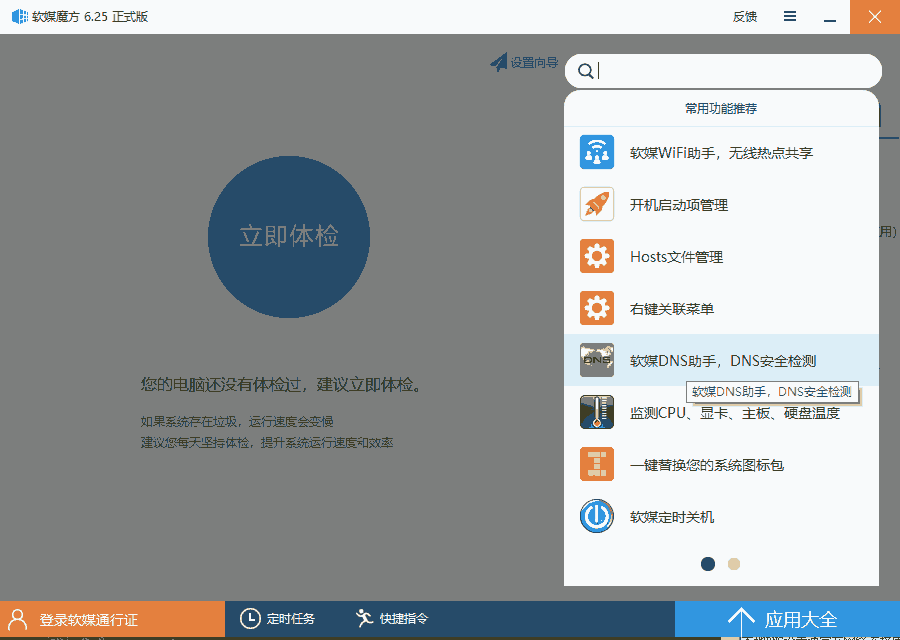Image resolution: width=900 pixels, height=640 pixels.
Task: Click the thermometer temperature monitor icon
Action: [x=597, y=412]
